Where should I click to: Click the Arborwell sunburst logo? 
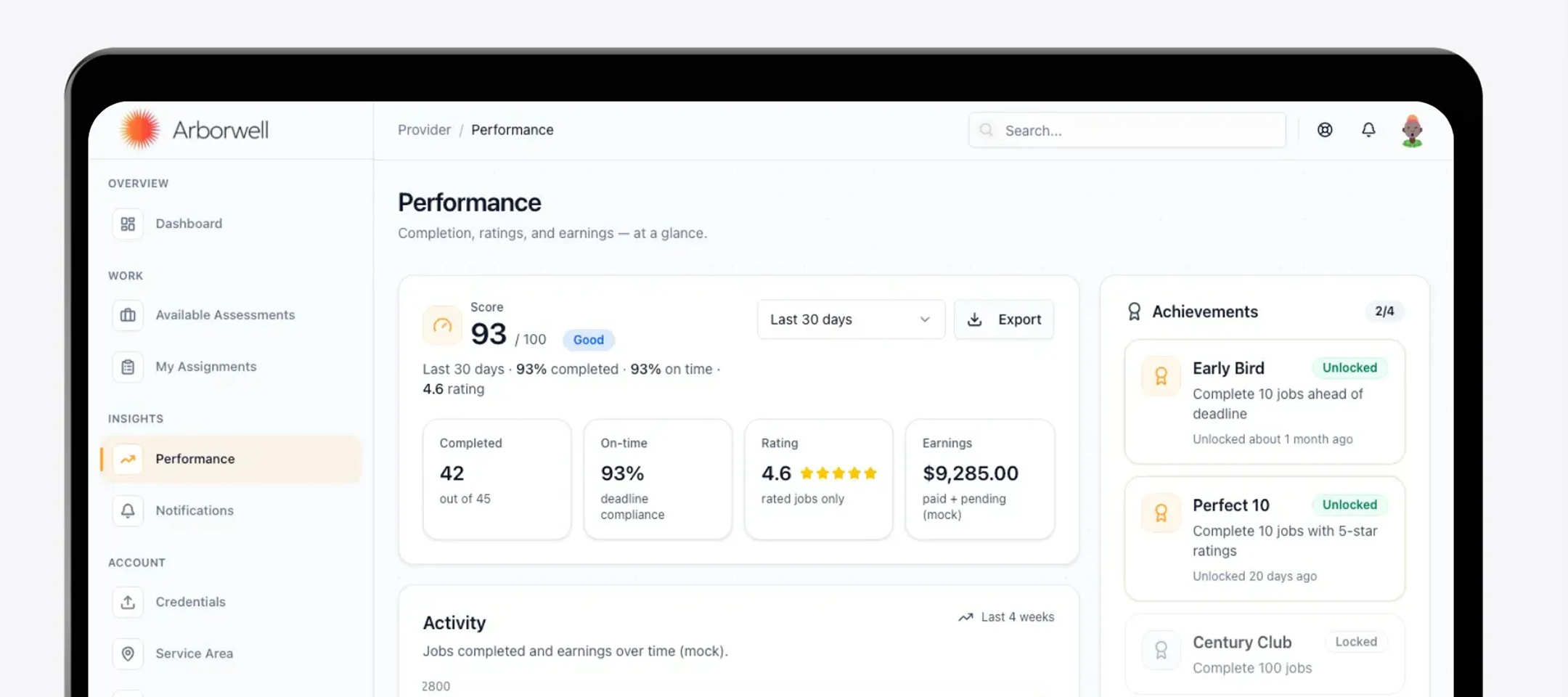tap(139, 129)
